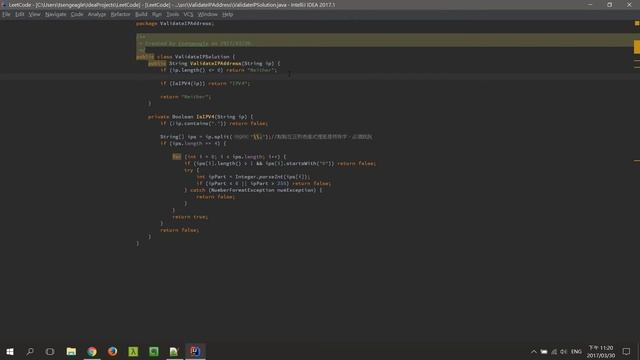Click the 'return true;' statement
Image resolution: width=640 pixels, height=360 pixels.
(x=190, y=217)
